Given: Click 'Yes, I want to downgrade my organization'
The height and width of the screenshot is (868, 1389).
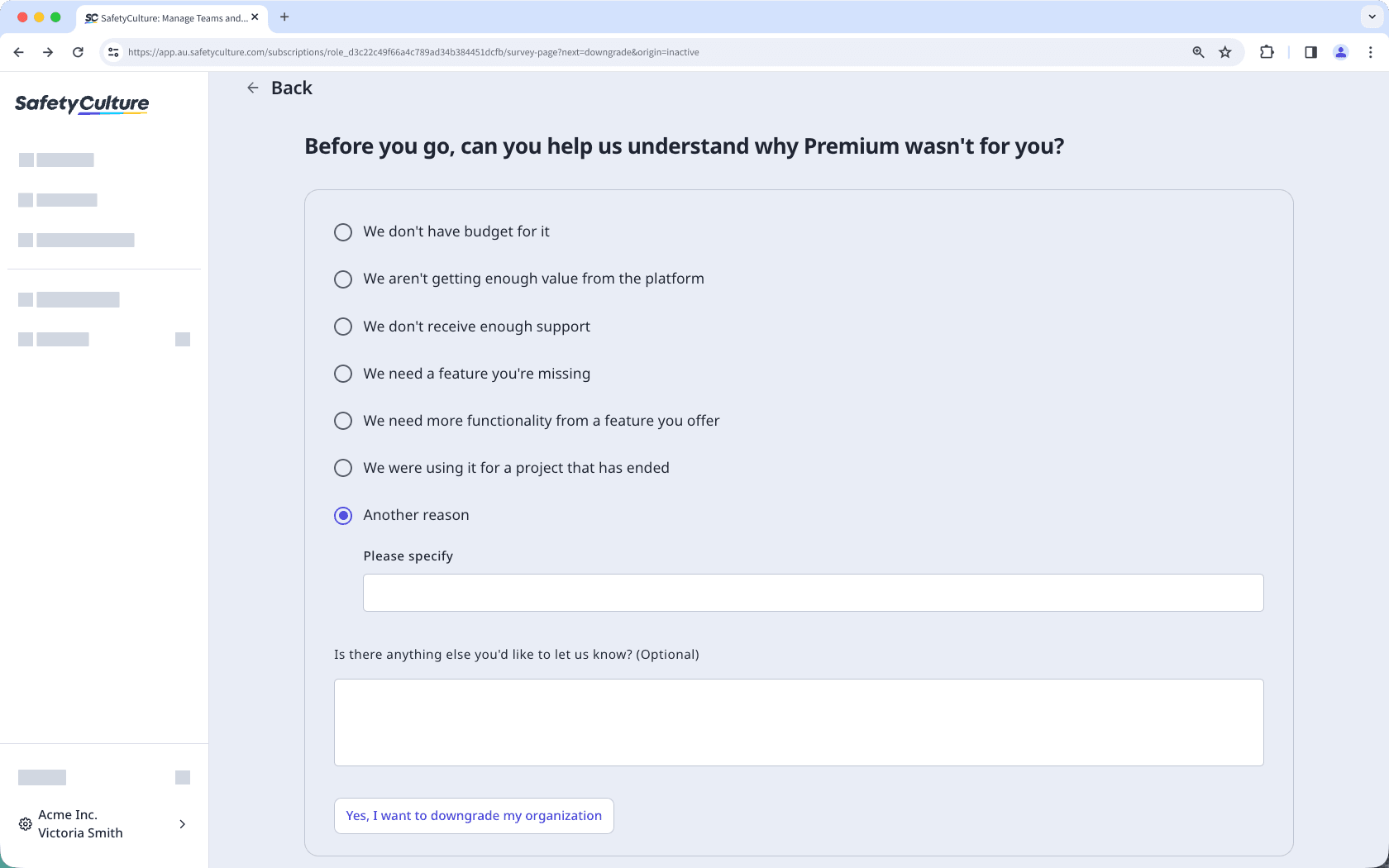Looking at the screenshot, I should 473,816.
